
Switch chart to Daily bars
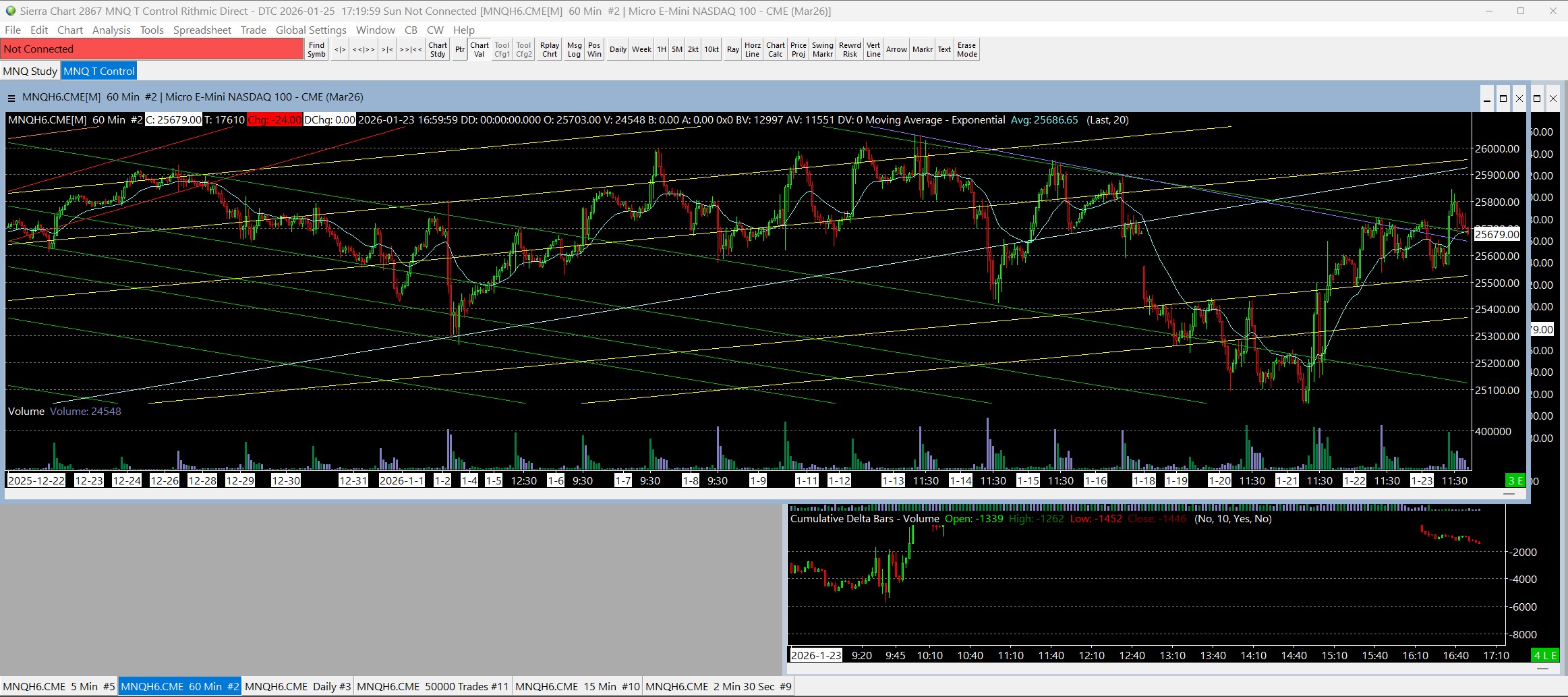pyautogui.click(x=618, y=49)
